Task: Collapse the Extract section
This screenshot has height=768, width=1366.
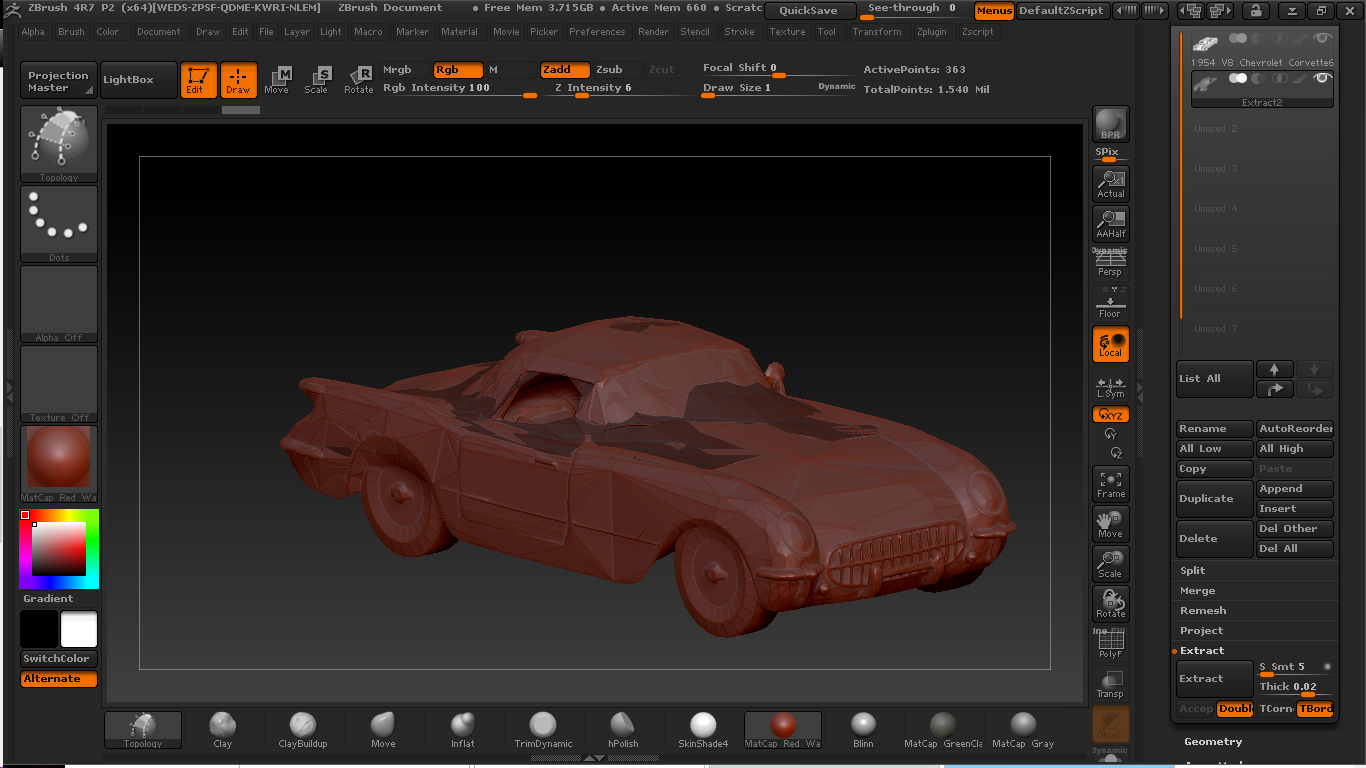Action: point(1202,651)
